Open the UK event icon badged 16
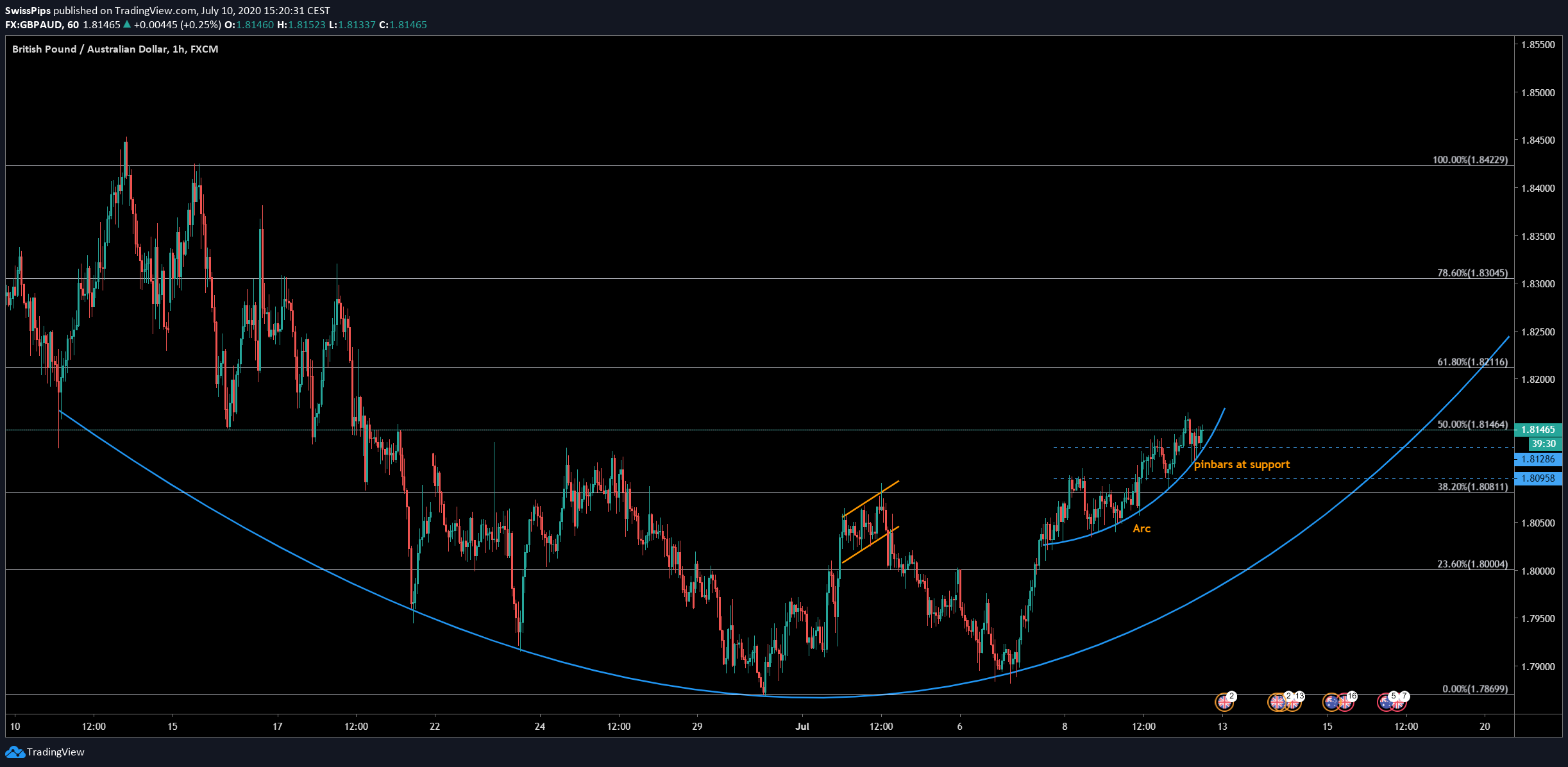This screenshot has width=1568, height=767. [x=1345, y=702]
